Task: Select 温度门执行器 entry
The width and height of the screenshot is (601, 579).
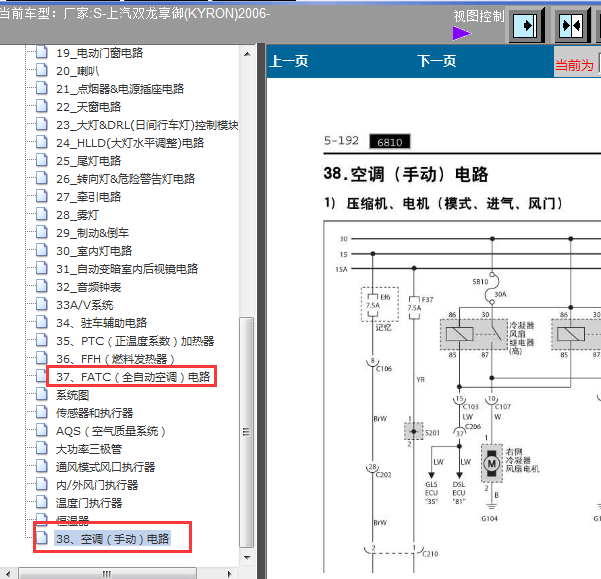Action: tap(89, 503)
